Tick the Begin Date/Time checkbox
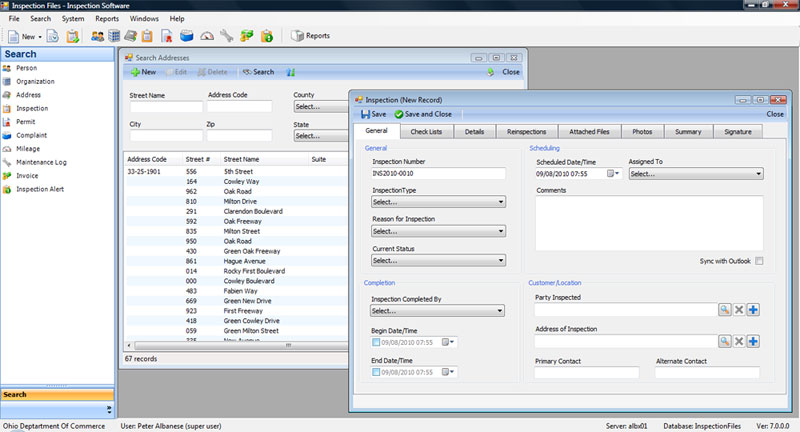 pyautogui.click(x=376, y=342)
